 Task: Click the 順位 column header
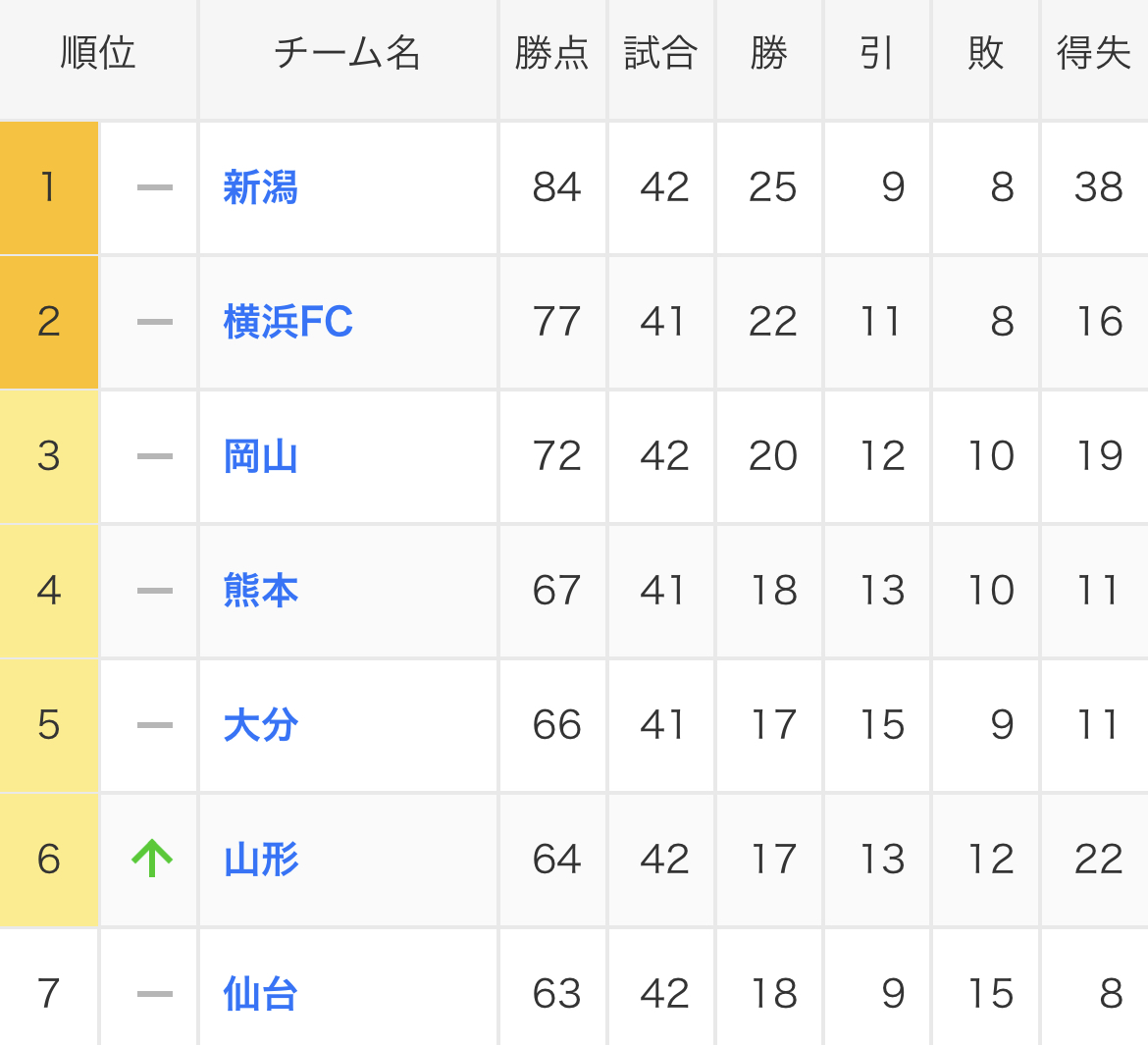coord(98,54)
